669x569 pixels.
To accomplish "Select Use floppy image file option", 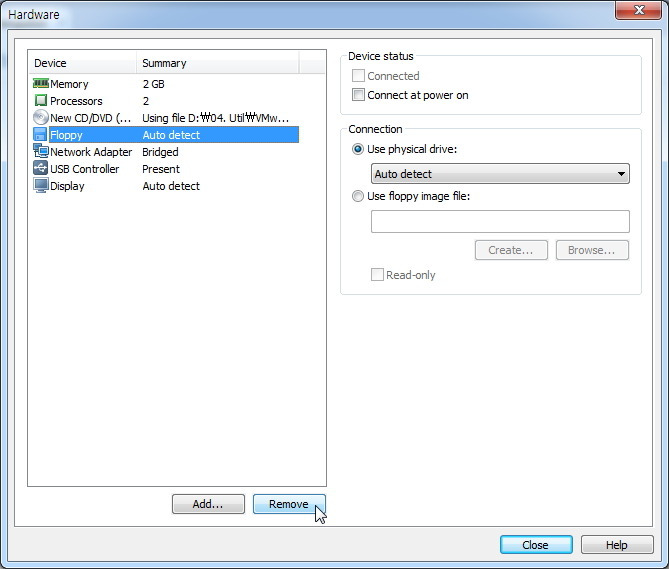I will 358,196.
